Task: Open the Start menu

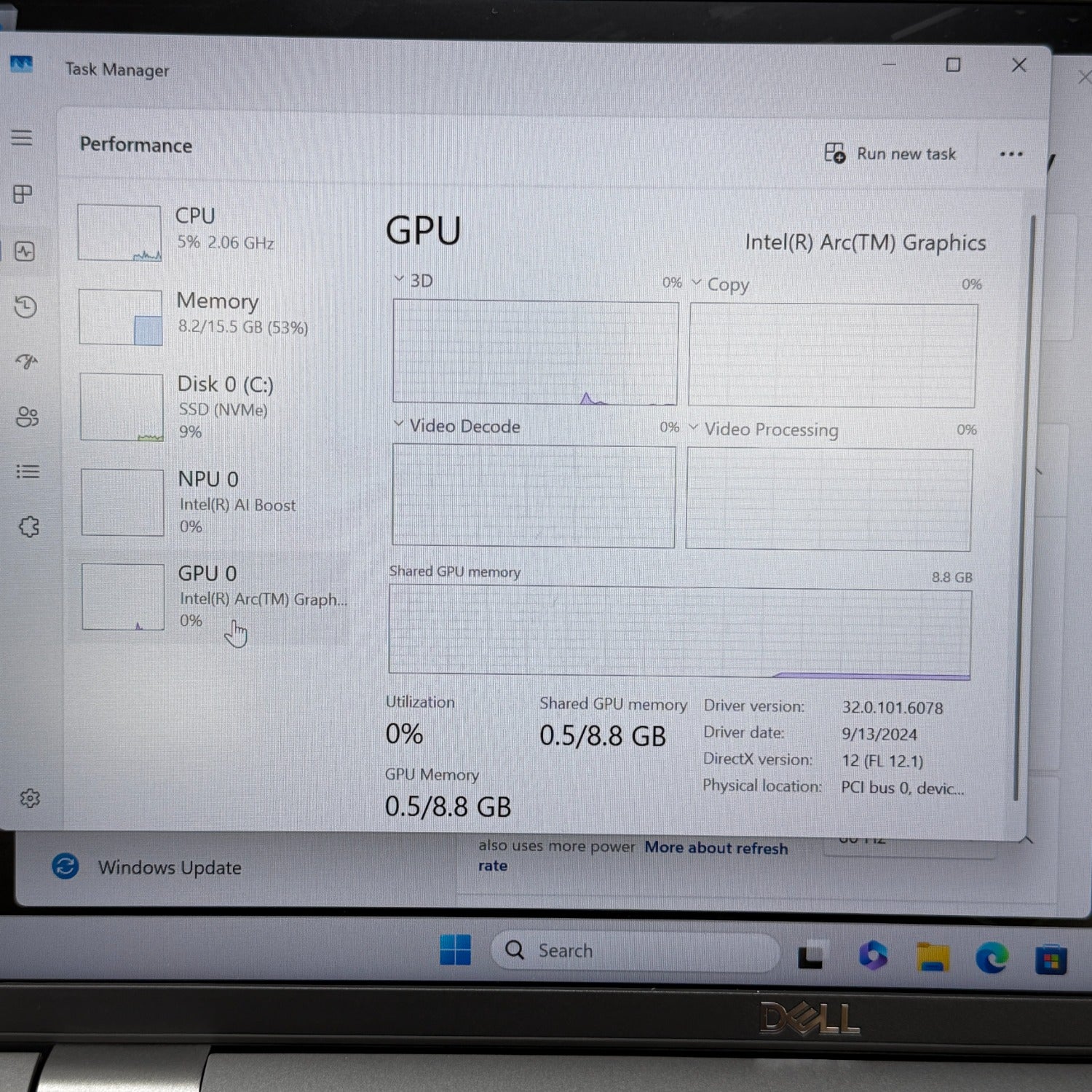Action: pos(456,950)
